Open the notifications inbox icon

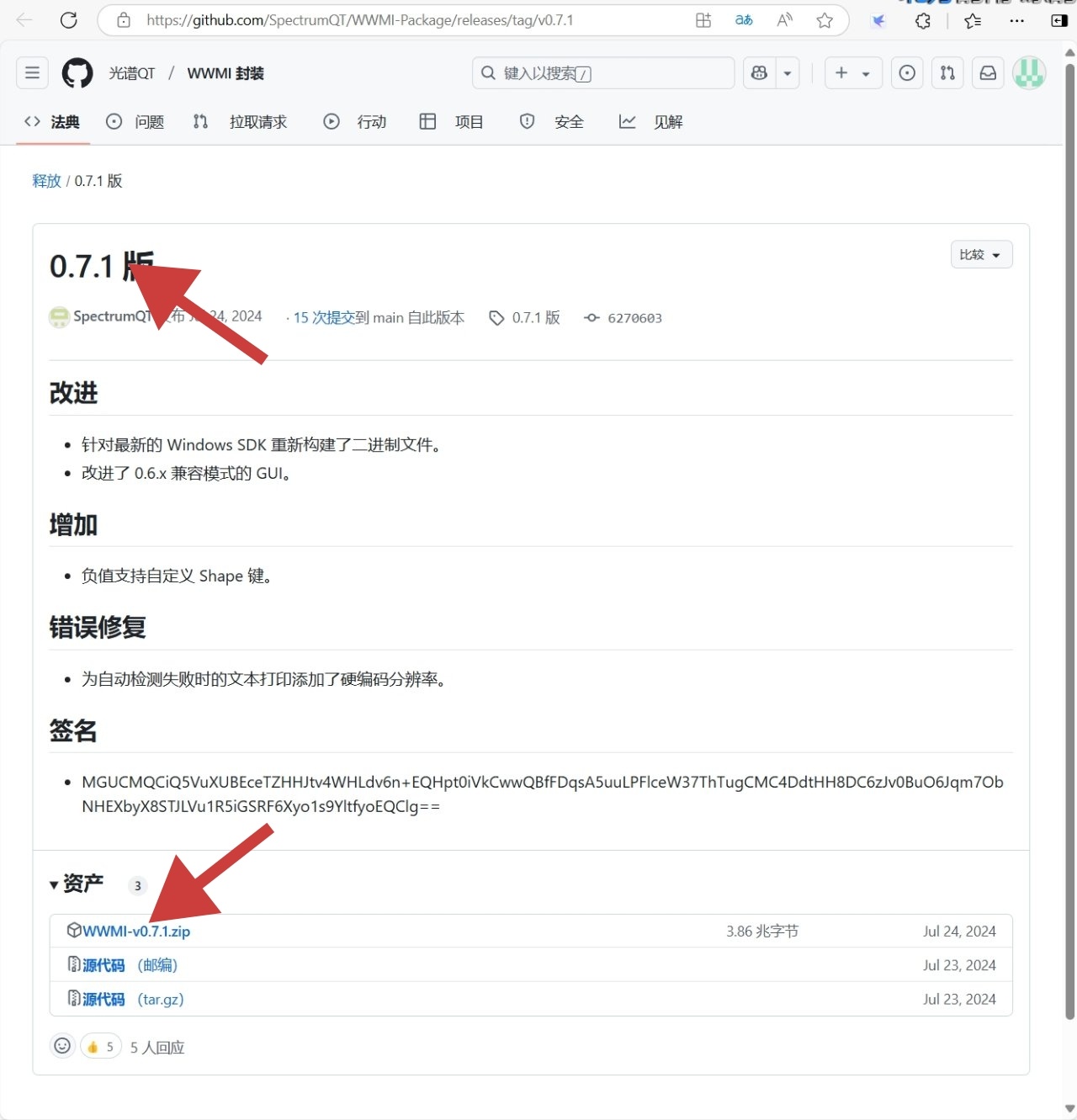988,73
